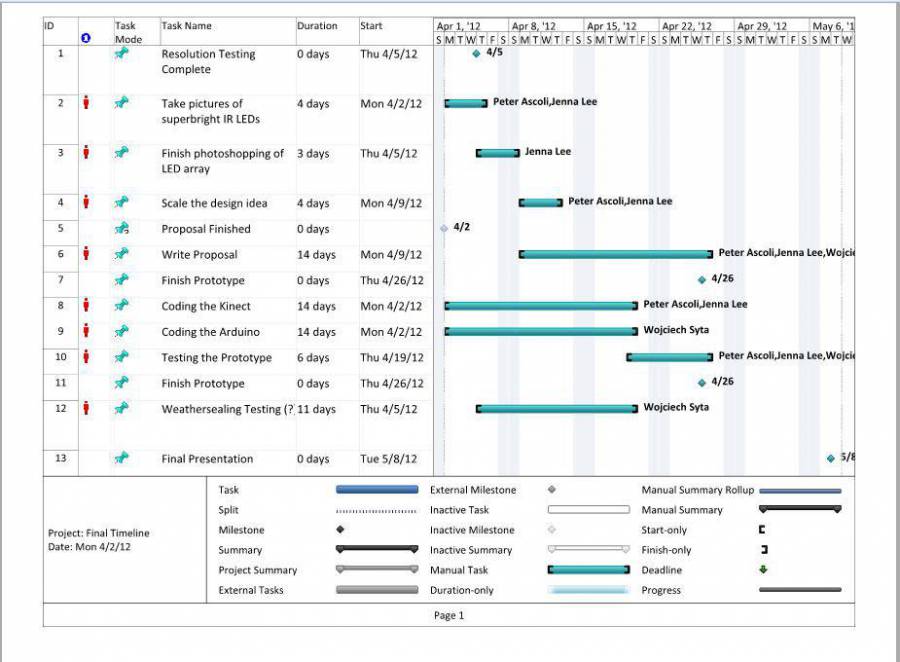Select the Coding the Arduino Gantt bar
This screenshot has height=662, width=900.
[x=541, y=331]
